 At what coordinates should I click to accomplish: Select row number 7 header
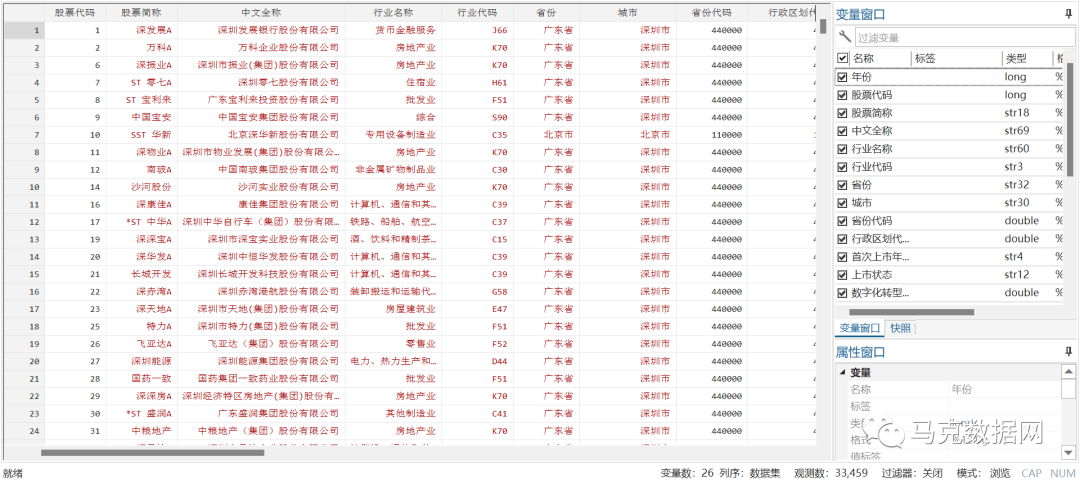click(23, 134)
